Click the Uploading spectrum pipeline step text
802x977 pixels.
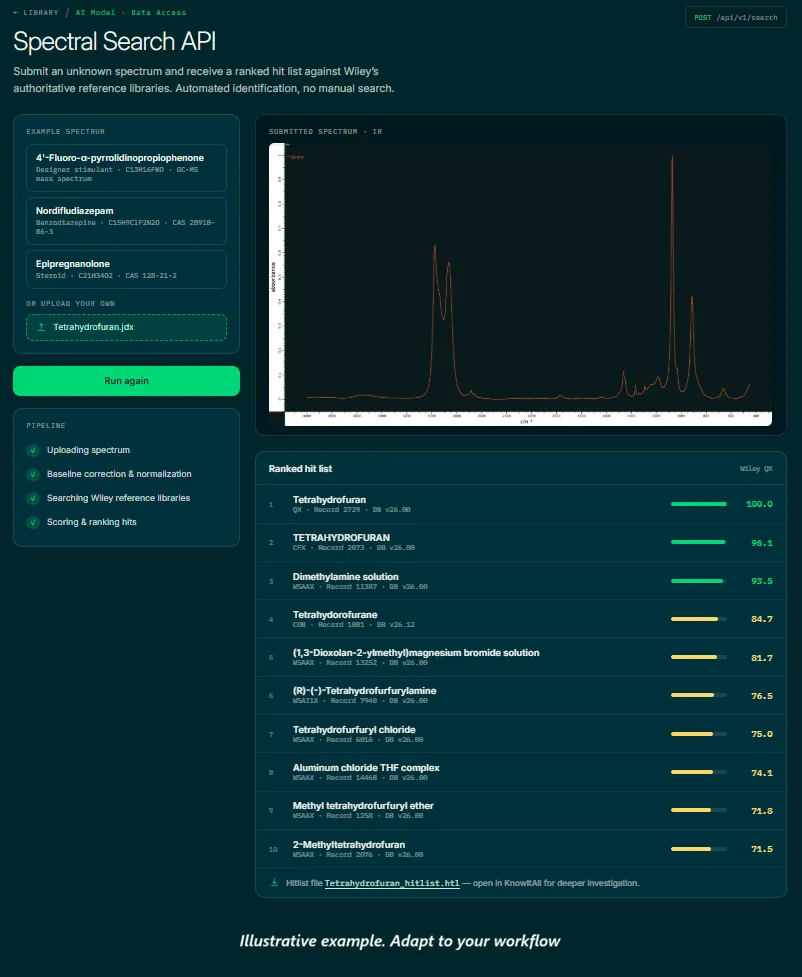coord(88,450)
